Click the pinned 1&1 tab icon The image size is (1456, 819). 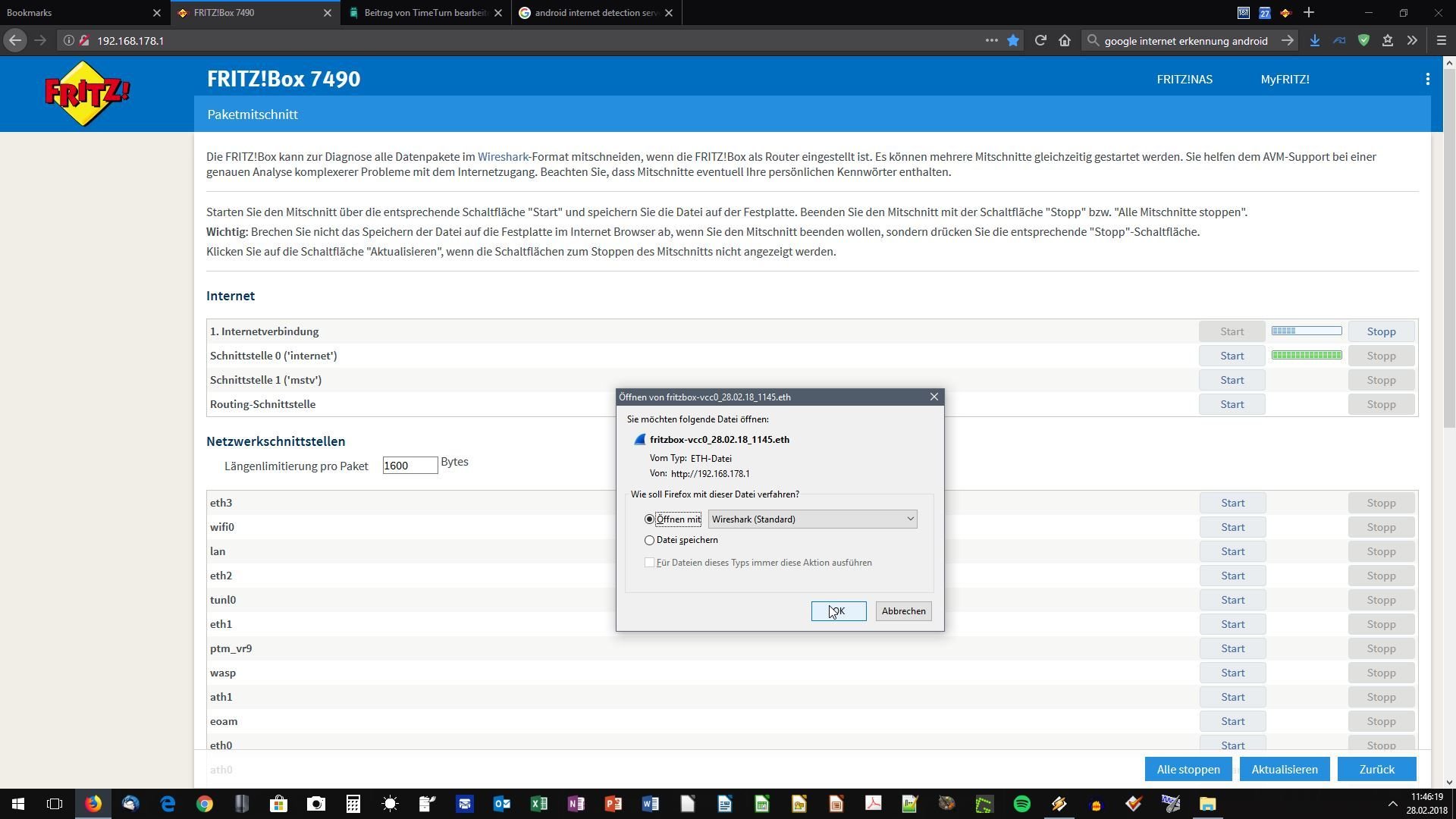click(1244, 12)
